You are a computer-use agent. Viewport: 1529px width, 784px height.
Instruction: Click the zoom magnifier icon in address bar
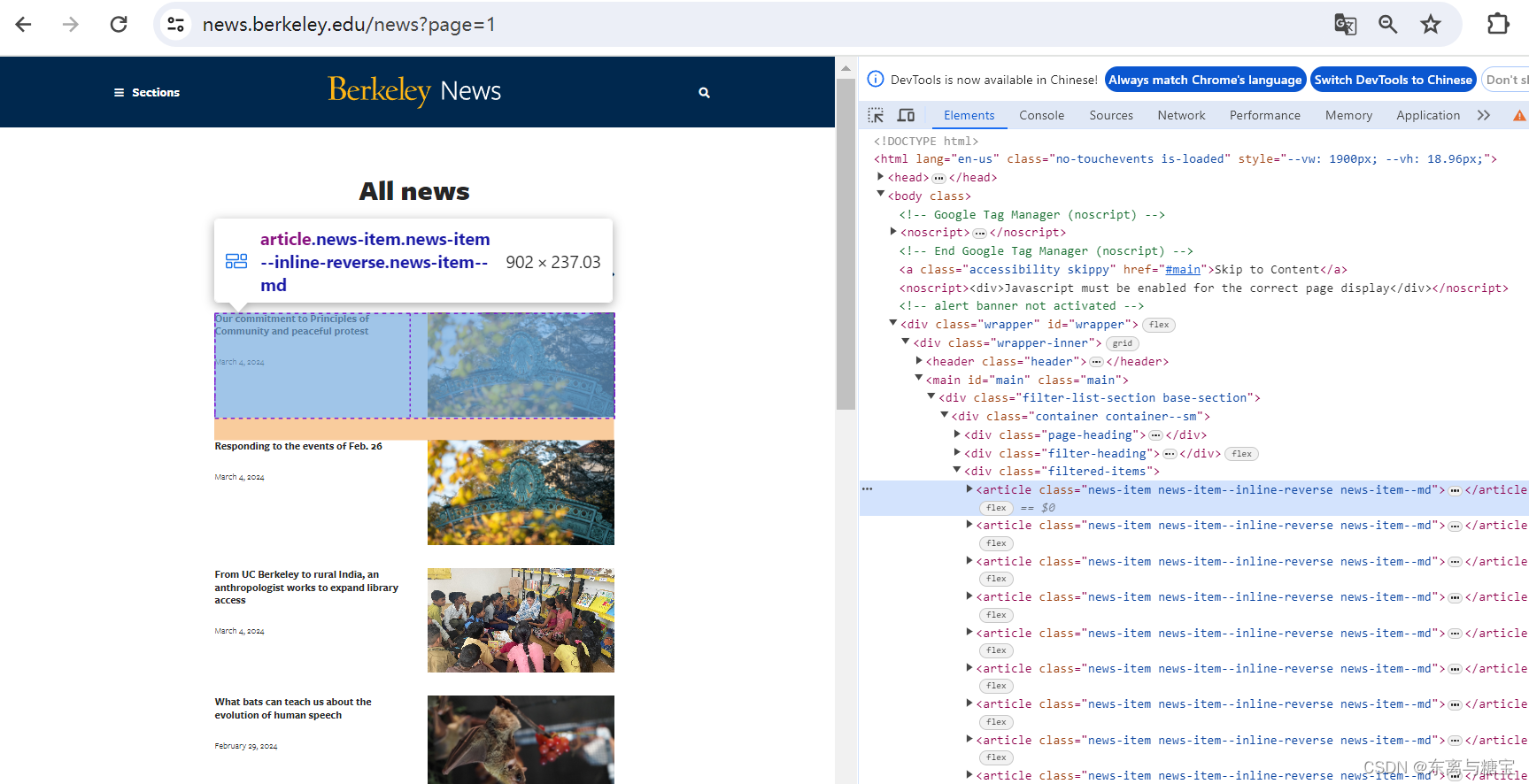(1387, 25)
